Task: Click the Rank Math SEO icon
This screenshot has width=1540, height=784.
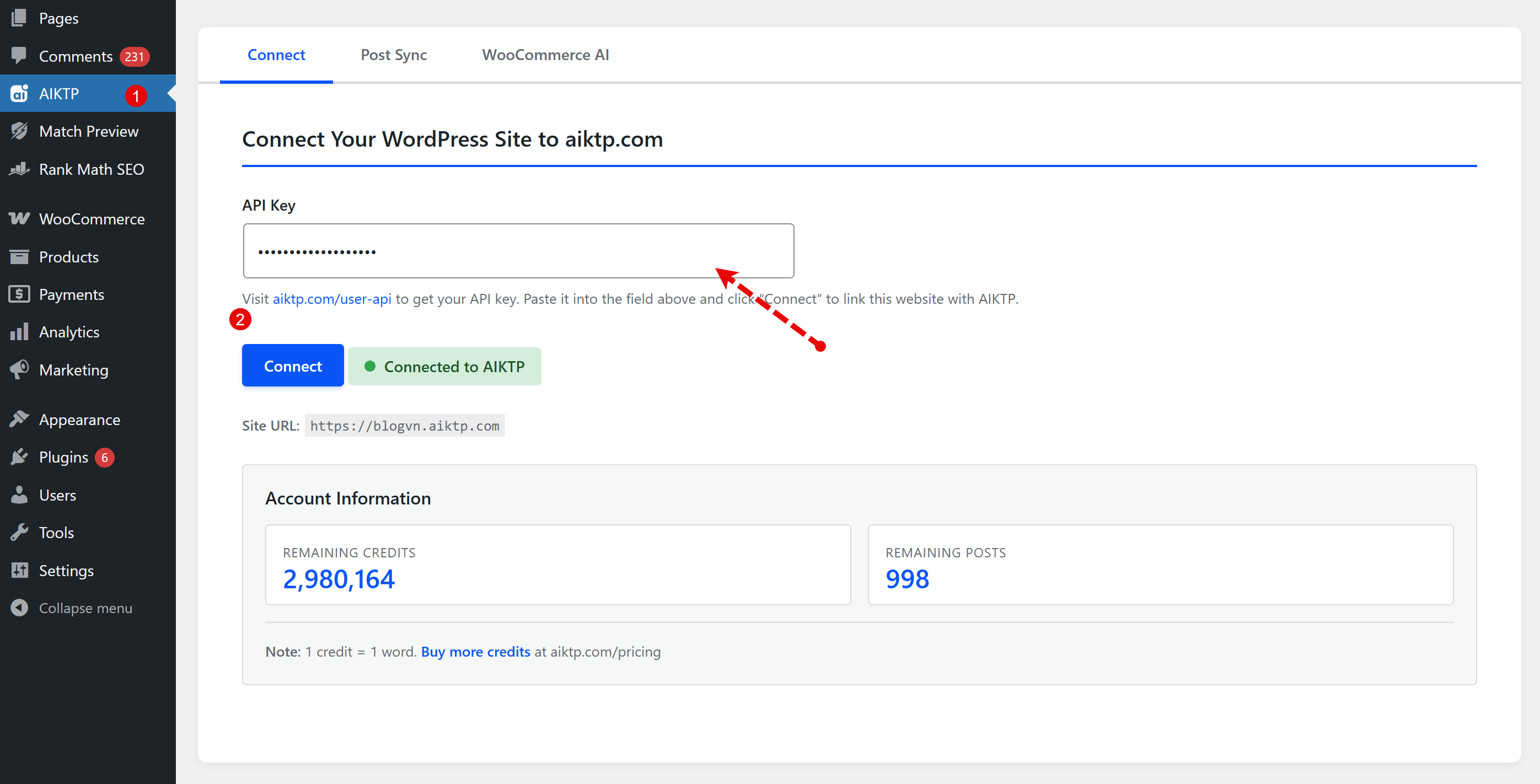Action: click(19, 169)
